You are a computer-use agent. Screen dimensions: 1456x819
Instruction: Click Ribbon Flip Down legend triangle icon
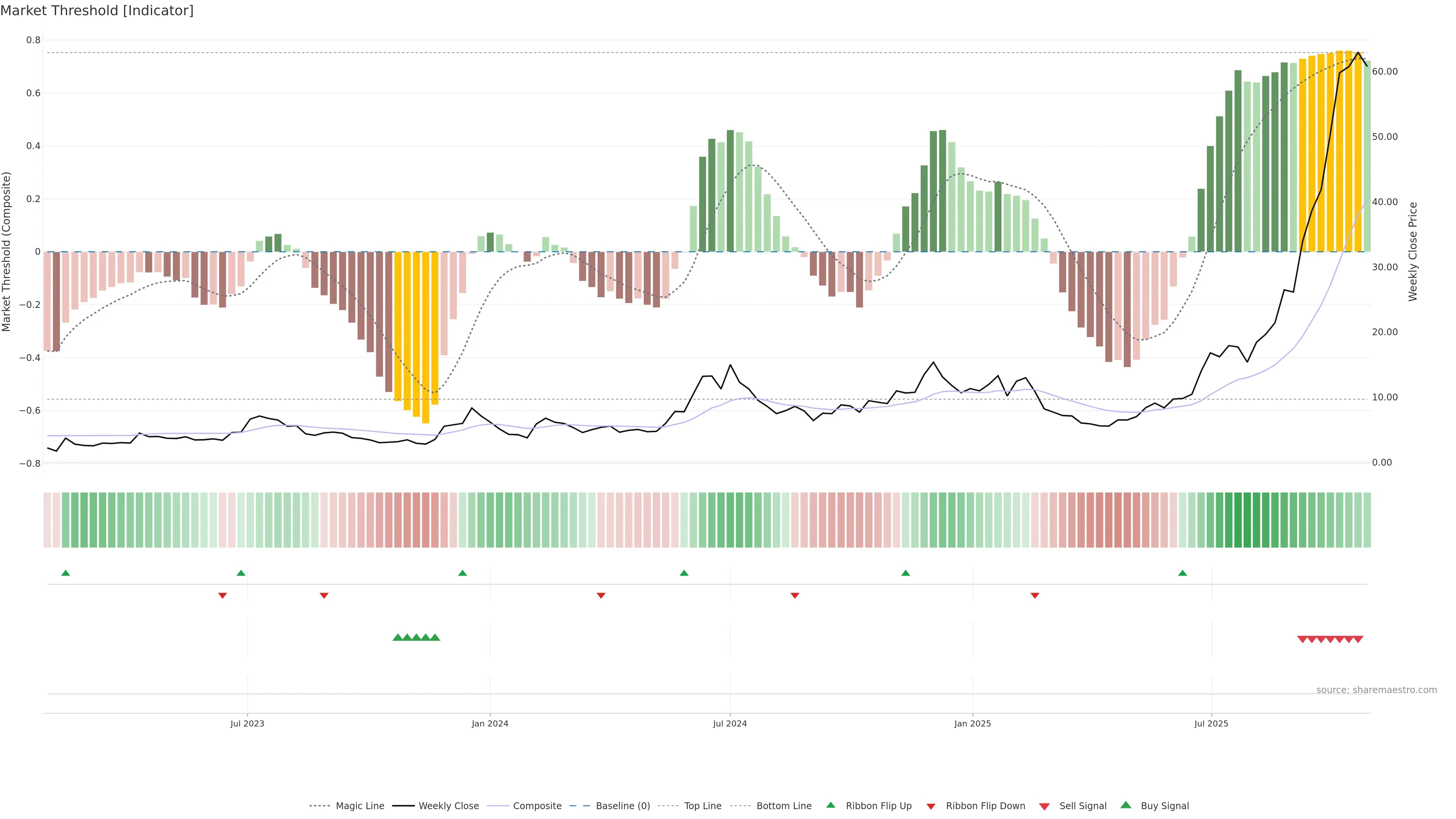931,806
